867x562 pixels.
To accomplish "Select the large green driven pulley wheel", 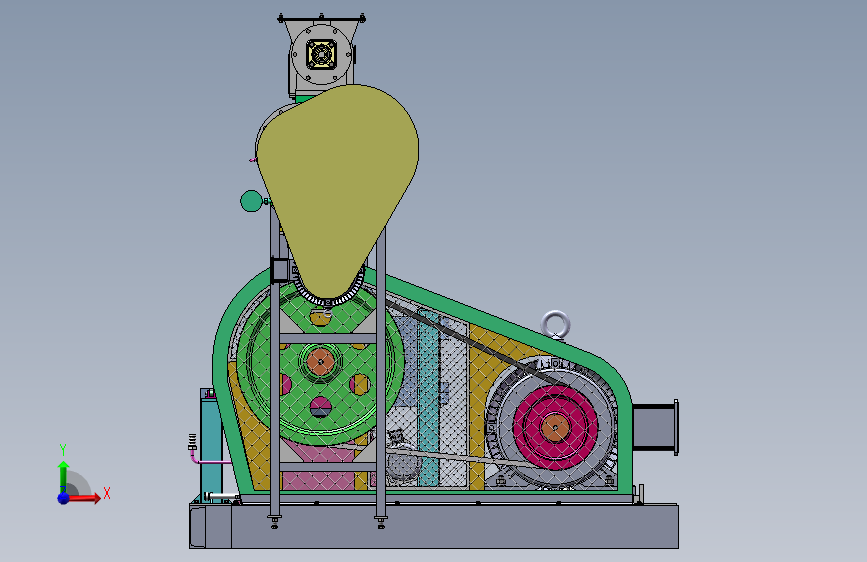I will pos(321,362).
